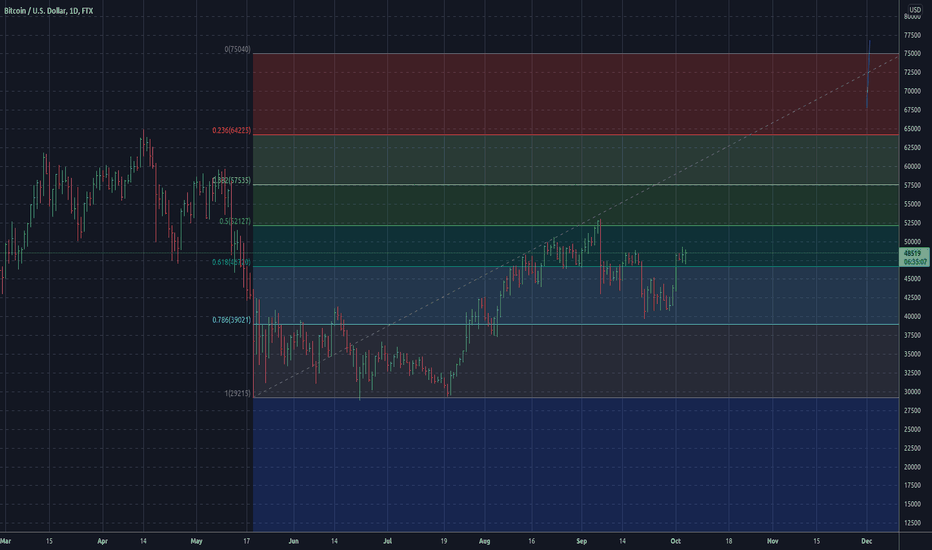Click the 12500 price axis label
The height and width of the screenshot is (550, 932).
pos(912,523)
